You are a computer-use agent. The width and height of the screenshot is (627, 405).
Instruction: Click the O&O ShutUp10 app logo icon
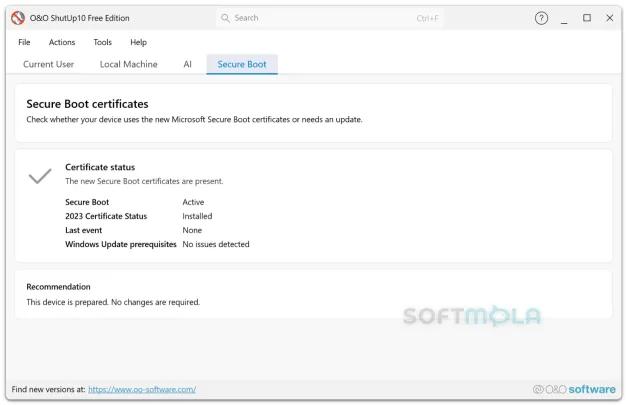18,18
